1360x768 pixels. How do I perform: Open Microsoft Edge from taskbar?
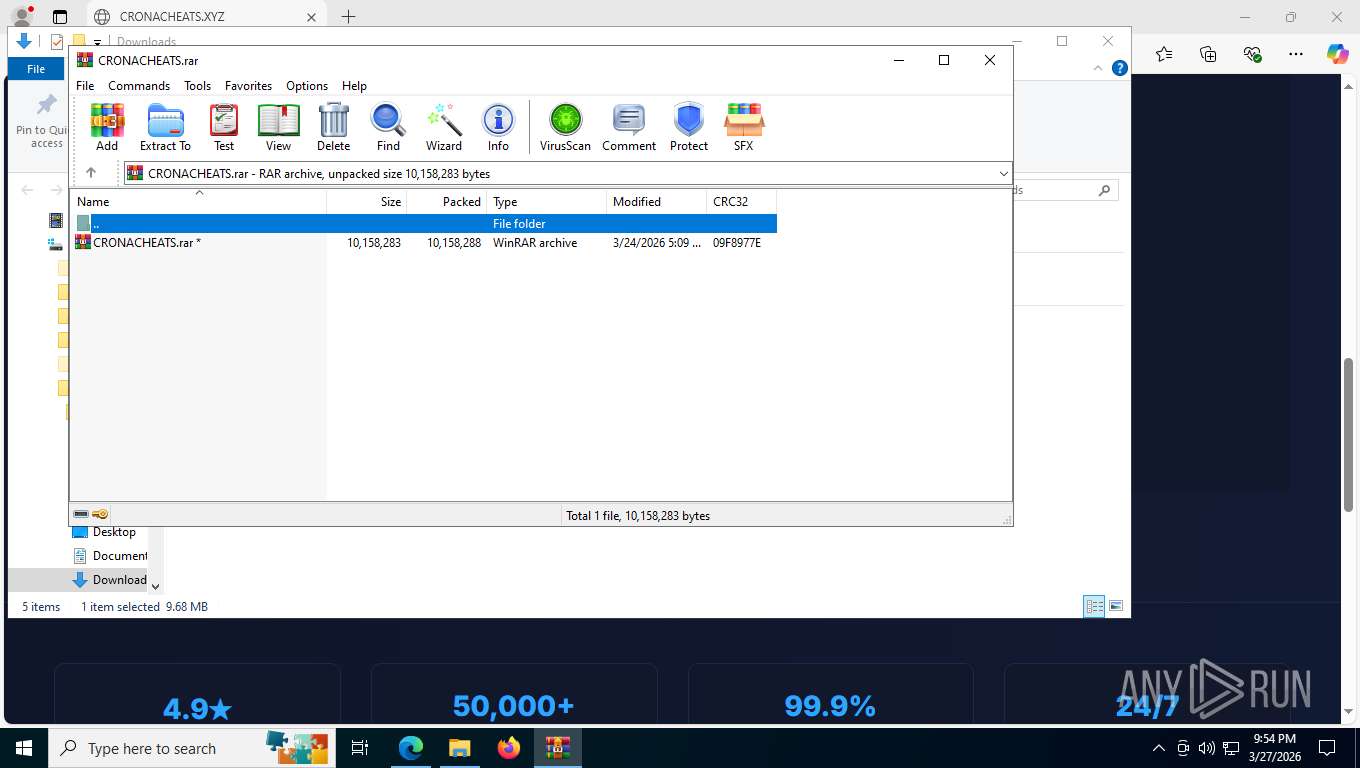(411, 748)
